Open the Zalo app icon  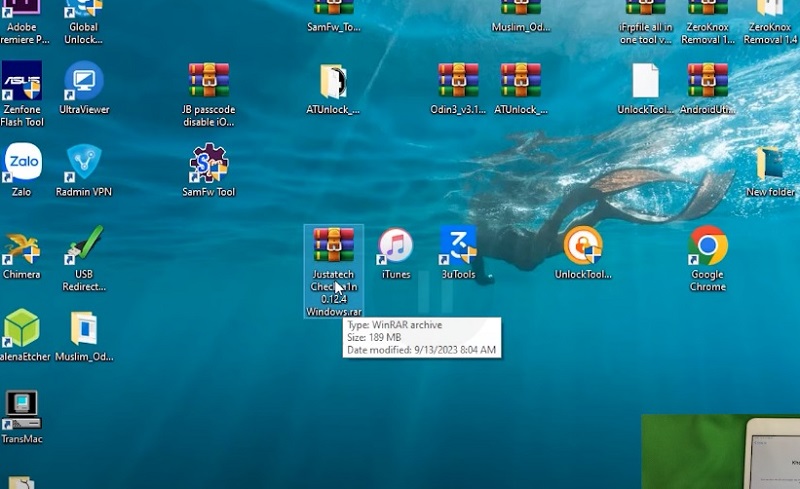(22, 164)
